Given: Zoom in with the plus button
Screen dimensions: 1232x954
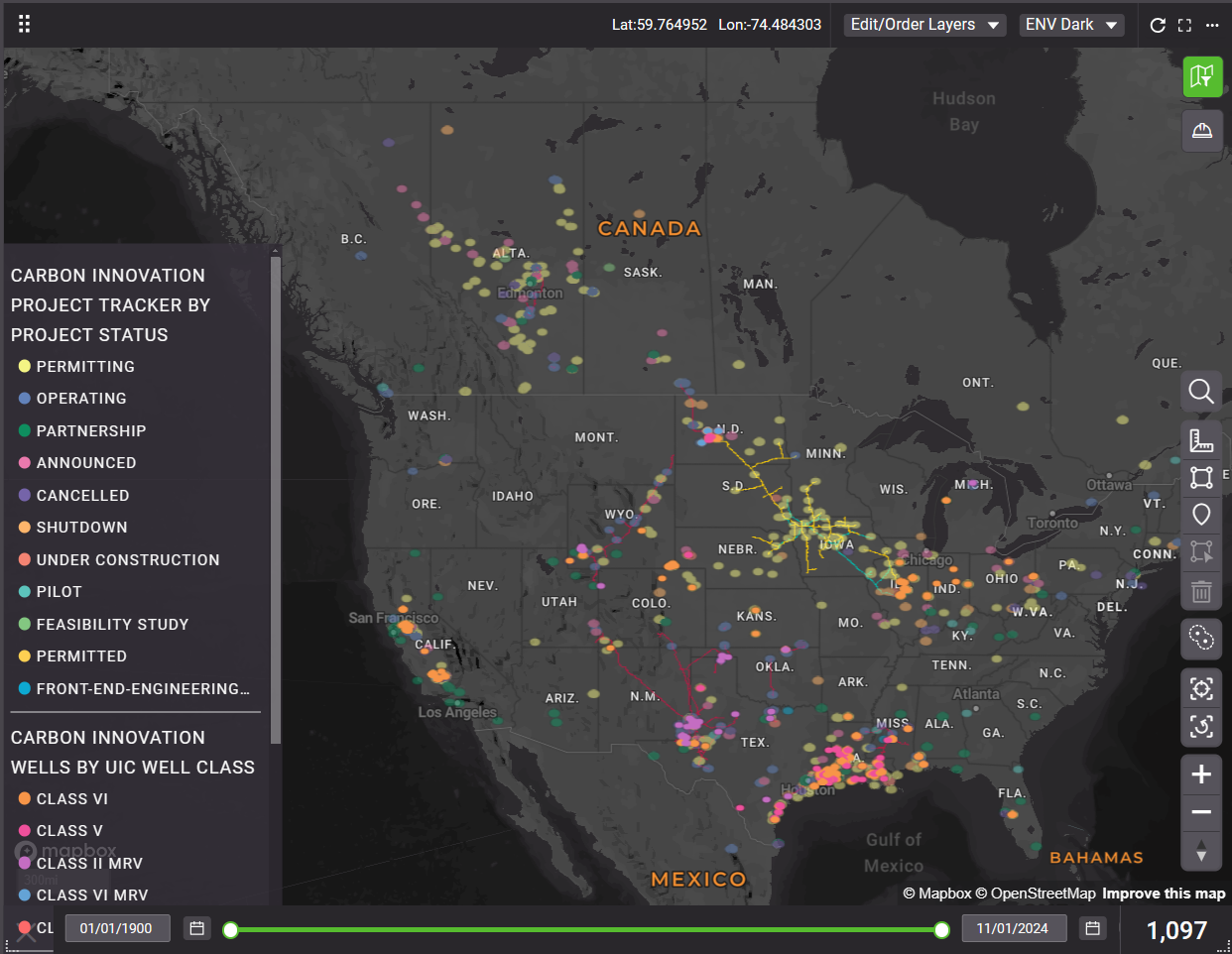Looking at the screenshot, I should click(1201, 775).
